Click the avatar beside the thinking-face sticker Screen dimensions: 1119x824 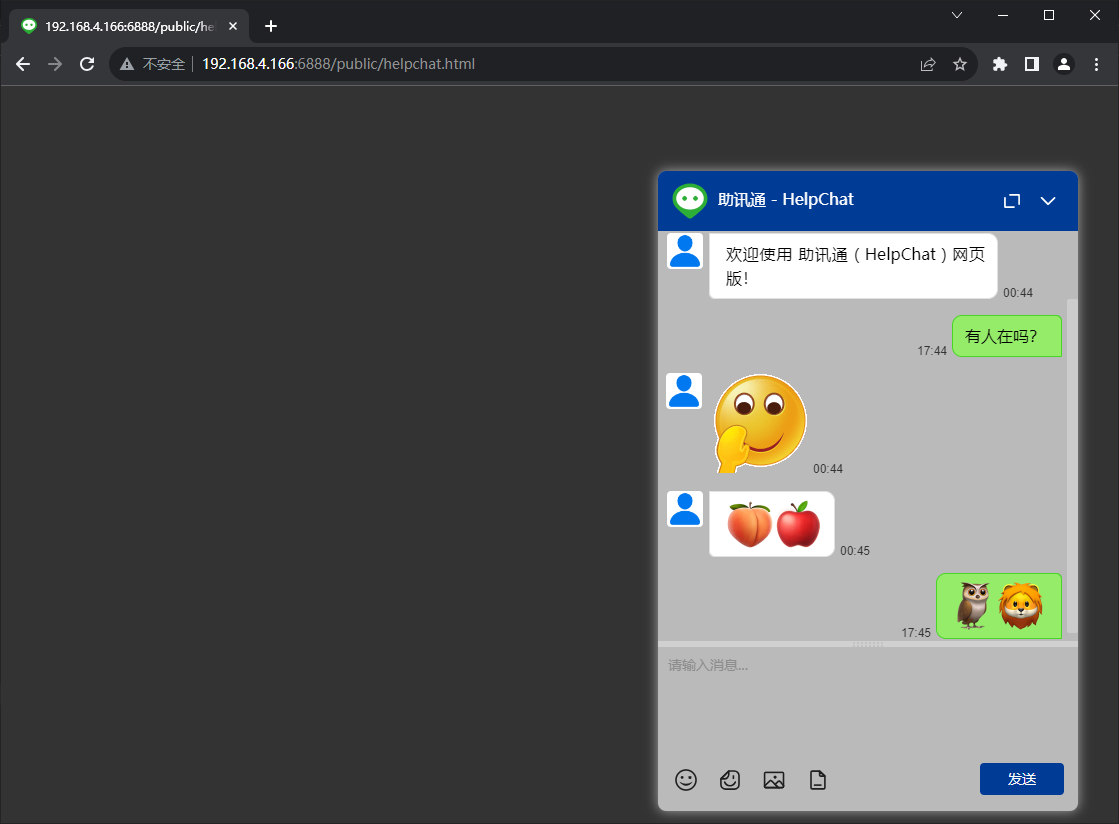(684, 391)
